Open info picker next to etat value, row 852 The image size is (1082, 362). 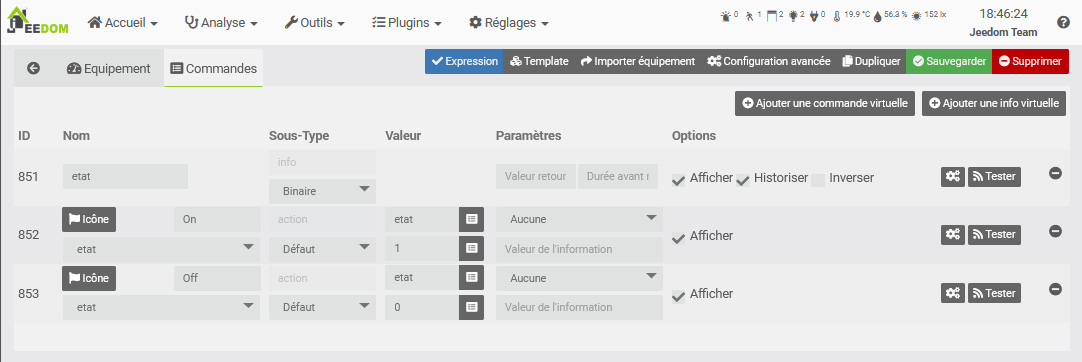[471, 219]
